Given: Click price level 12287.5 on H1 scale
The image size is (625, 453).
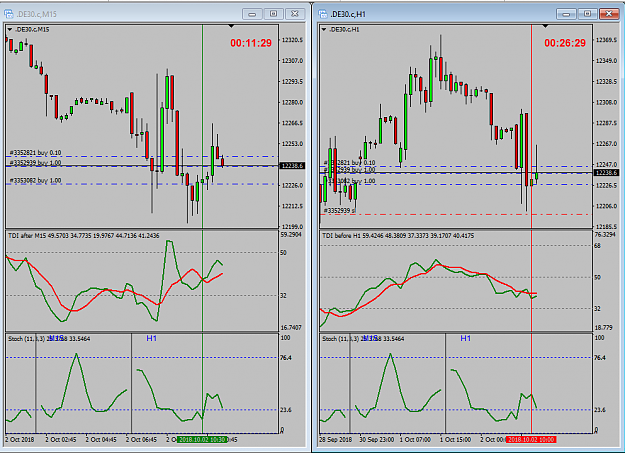Looking at the screenshot, I should [x=606, y=123].
